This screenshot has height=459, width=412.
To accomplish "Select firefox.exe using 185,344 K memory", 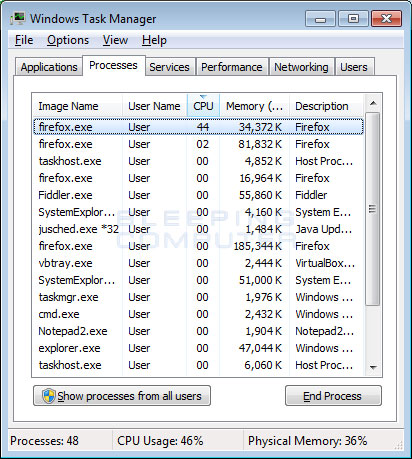I will (198, 246).
